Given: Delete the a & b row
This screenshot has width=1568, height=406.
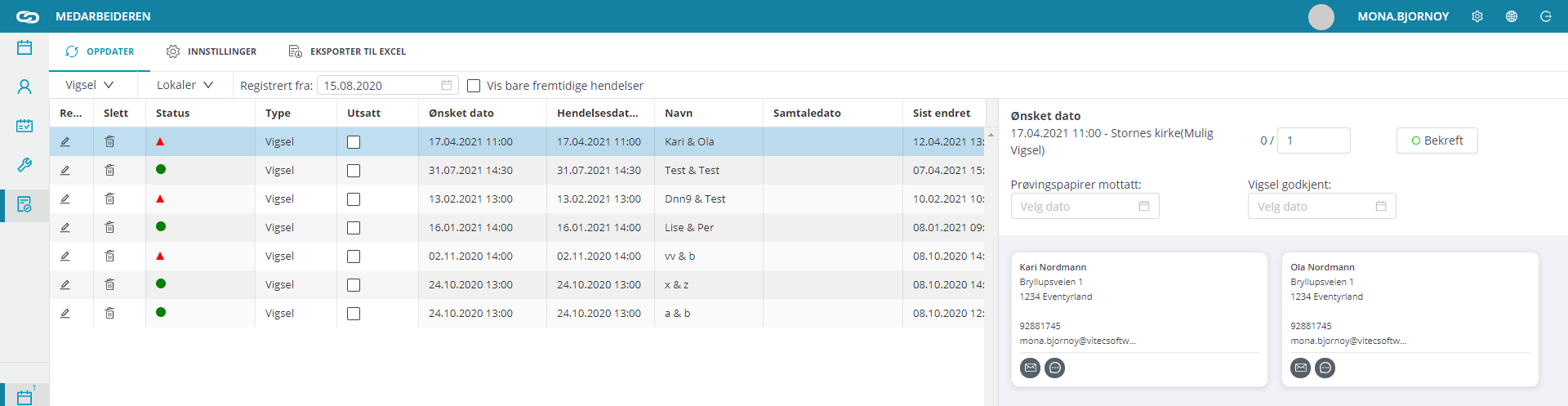Looking at the screenshot, I should click(x=109, y=314).
